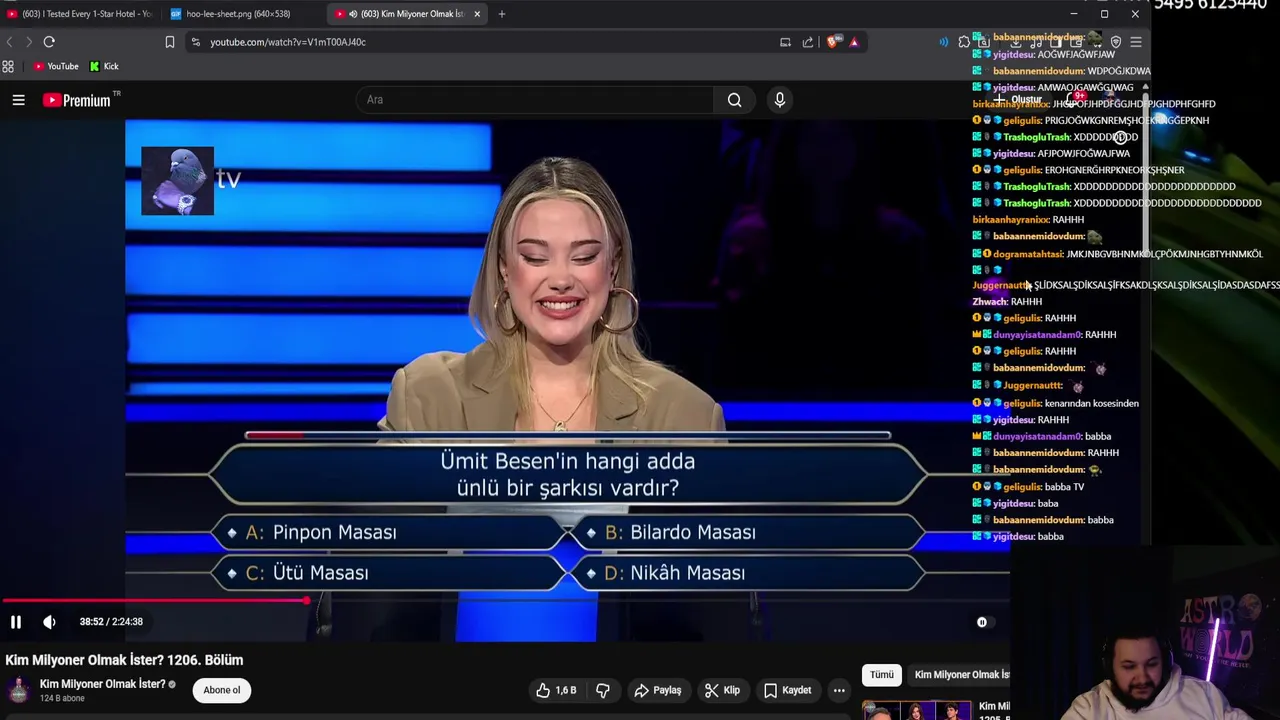View site information icon beside the URL
This screenshot has width=1280, height=720.
(196, 42)
